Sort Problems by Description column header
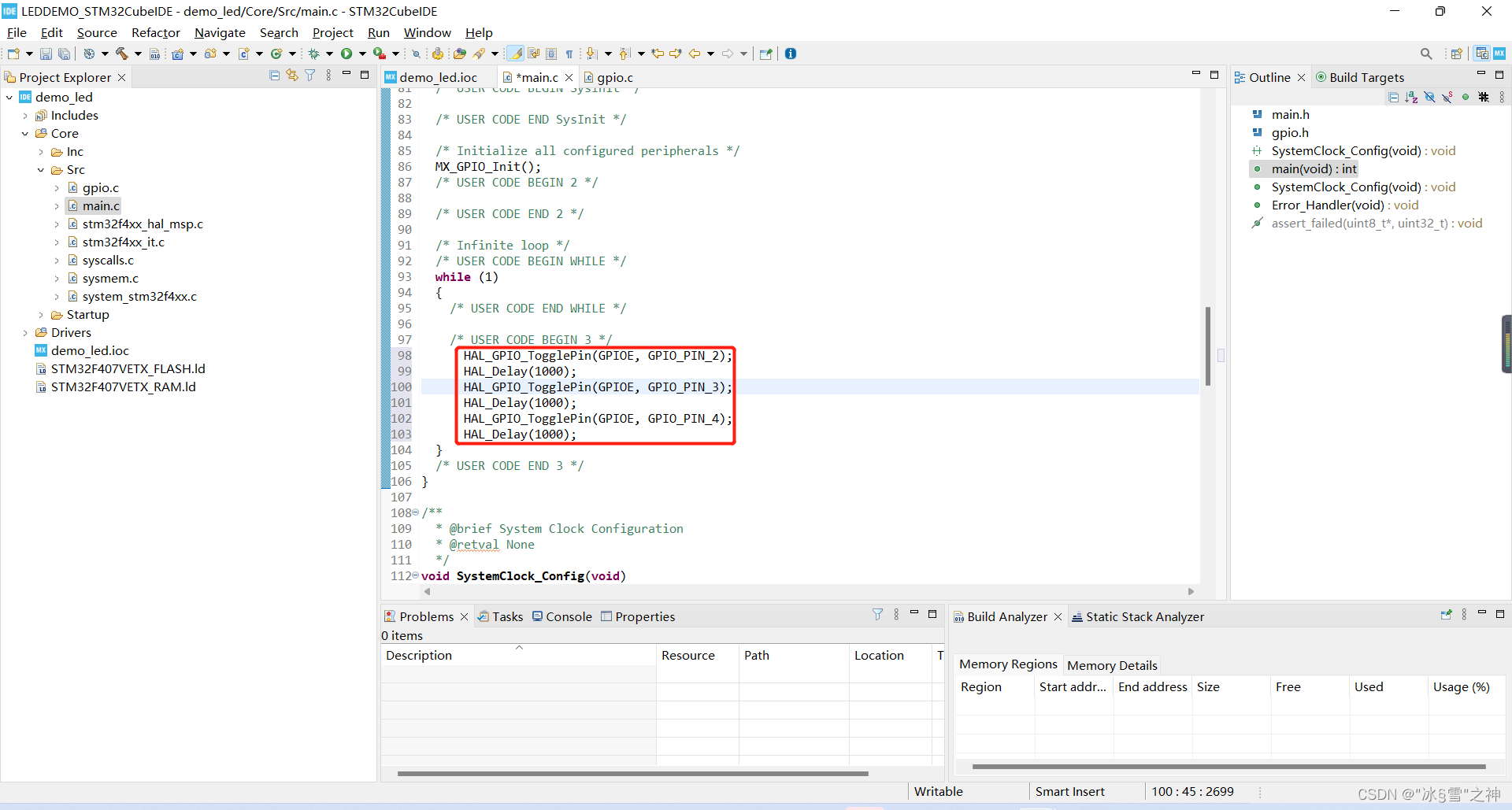1512x810 pixels. [x=518, y=655]
